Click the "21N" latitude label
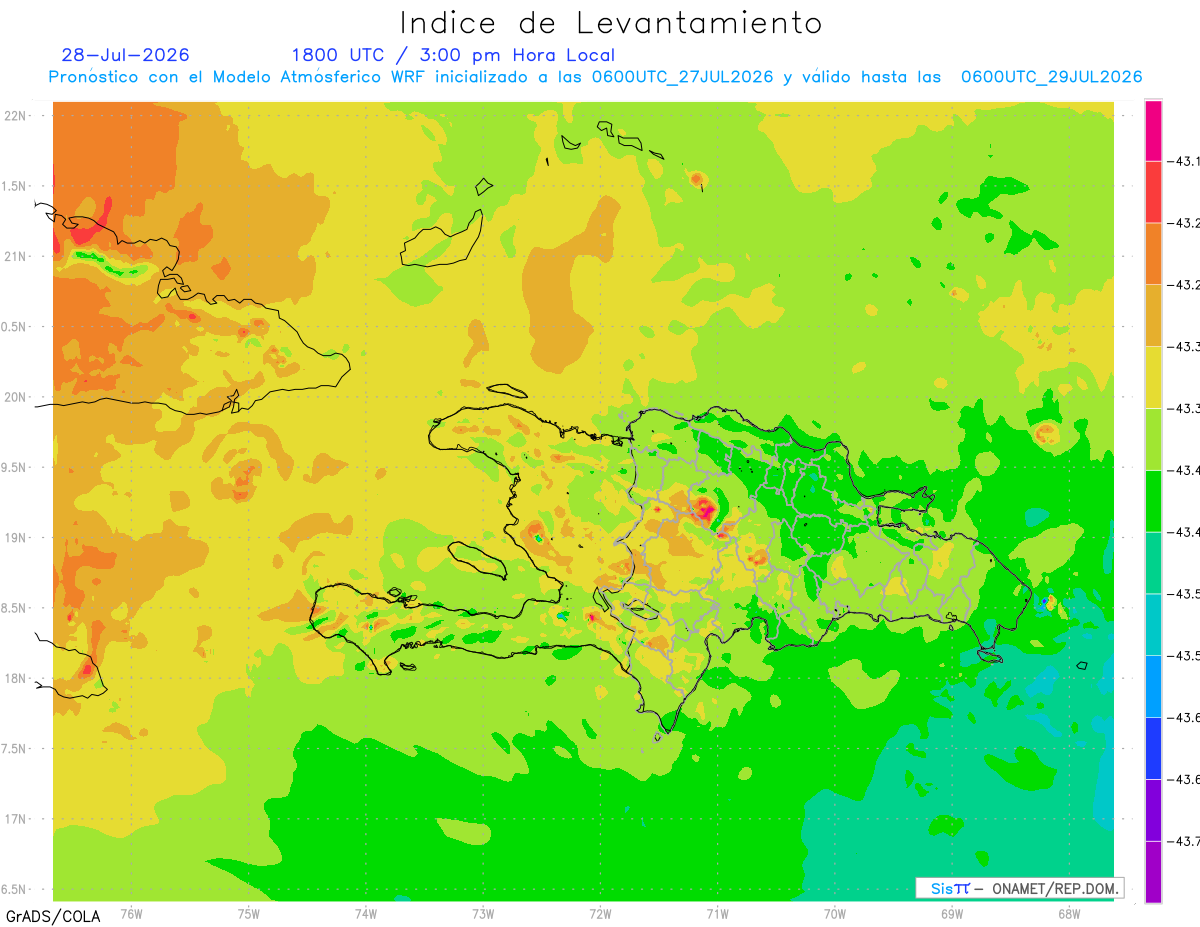Viewport: 1200px width, 927px height. tap(15, 256)
